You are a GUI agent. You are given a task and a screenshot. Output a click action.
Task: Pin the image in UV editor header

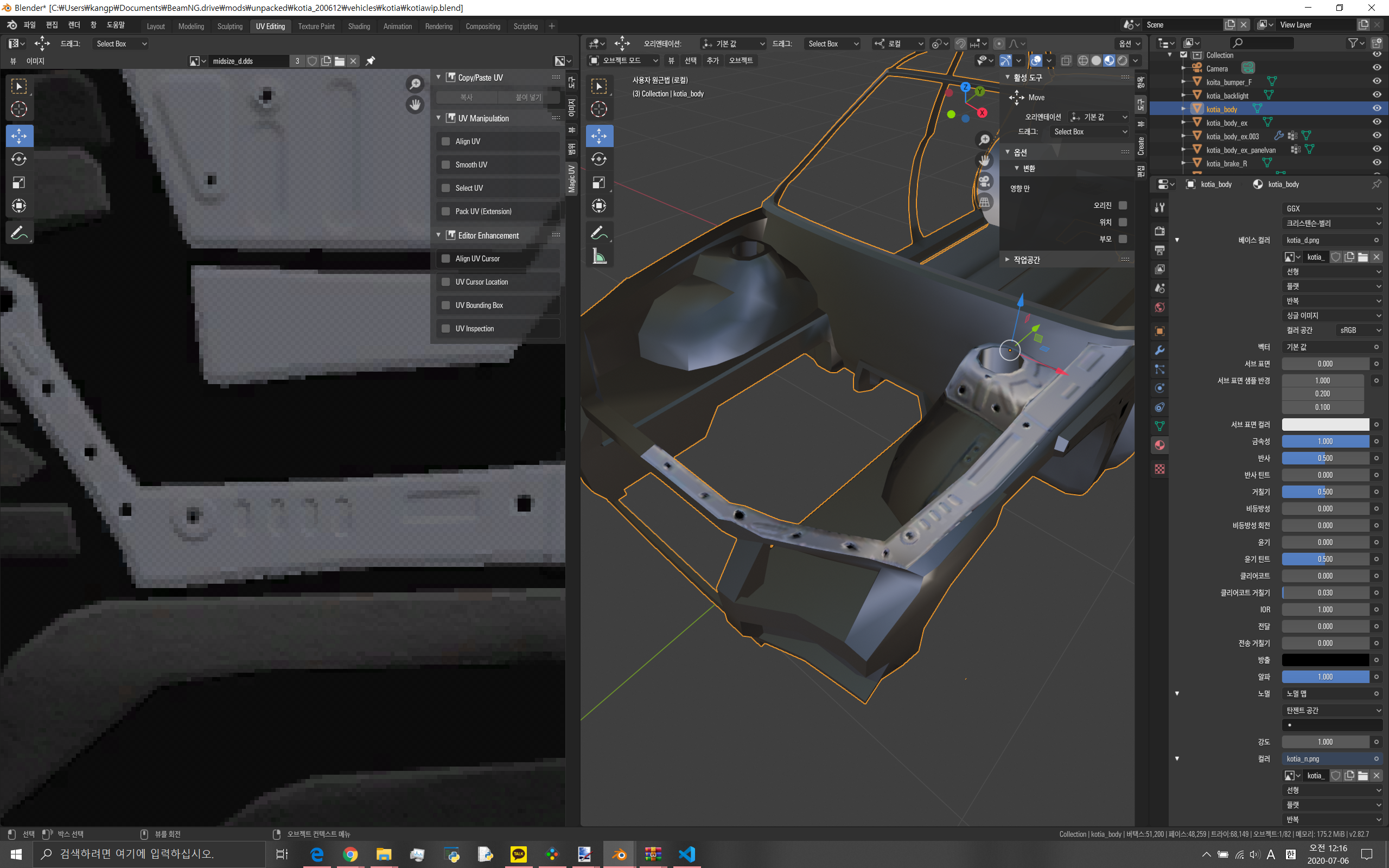370,61
